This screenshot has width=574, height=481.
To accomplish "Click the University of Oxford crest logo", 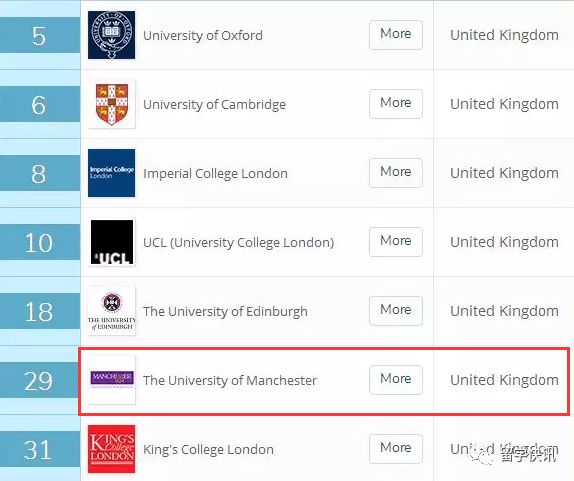I will (x=111, y=35).
